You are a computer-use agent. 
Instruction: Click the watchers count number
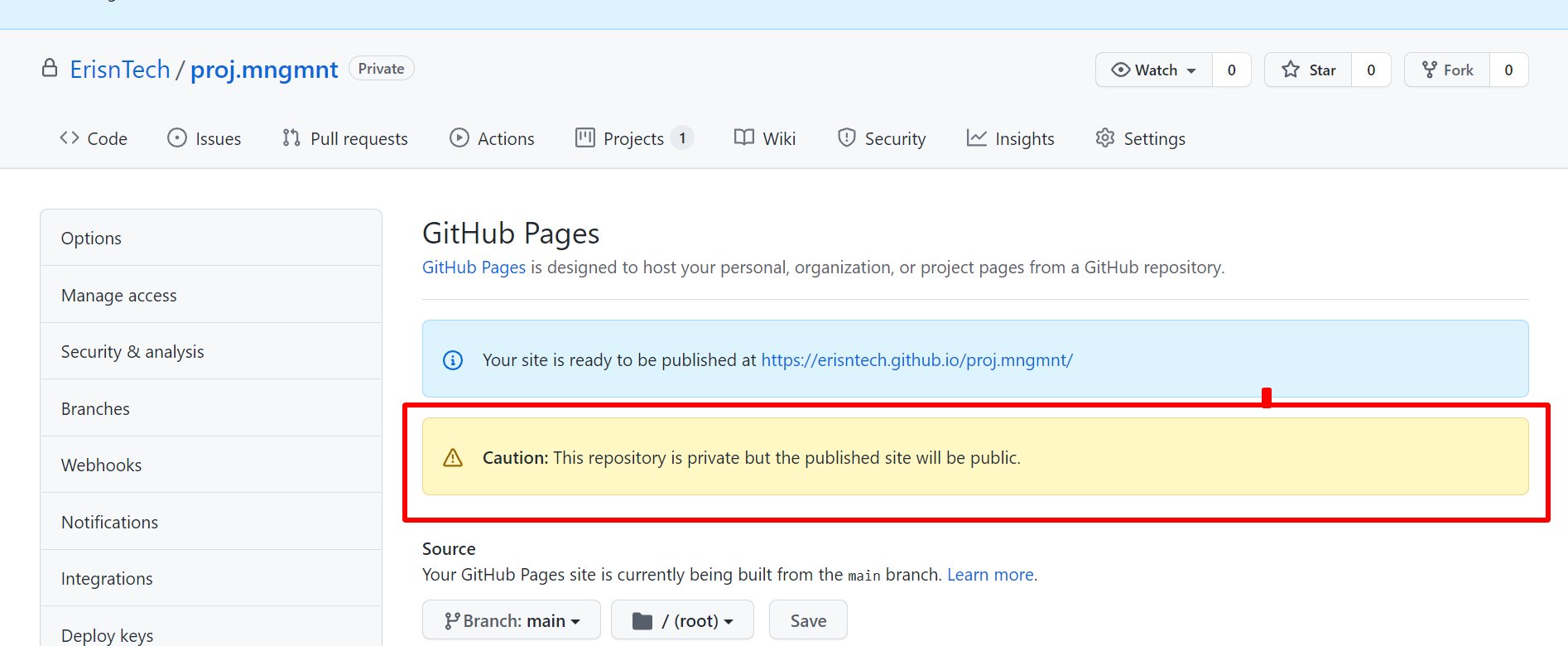(1232, 70)
